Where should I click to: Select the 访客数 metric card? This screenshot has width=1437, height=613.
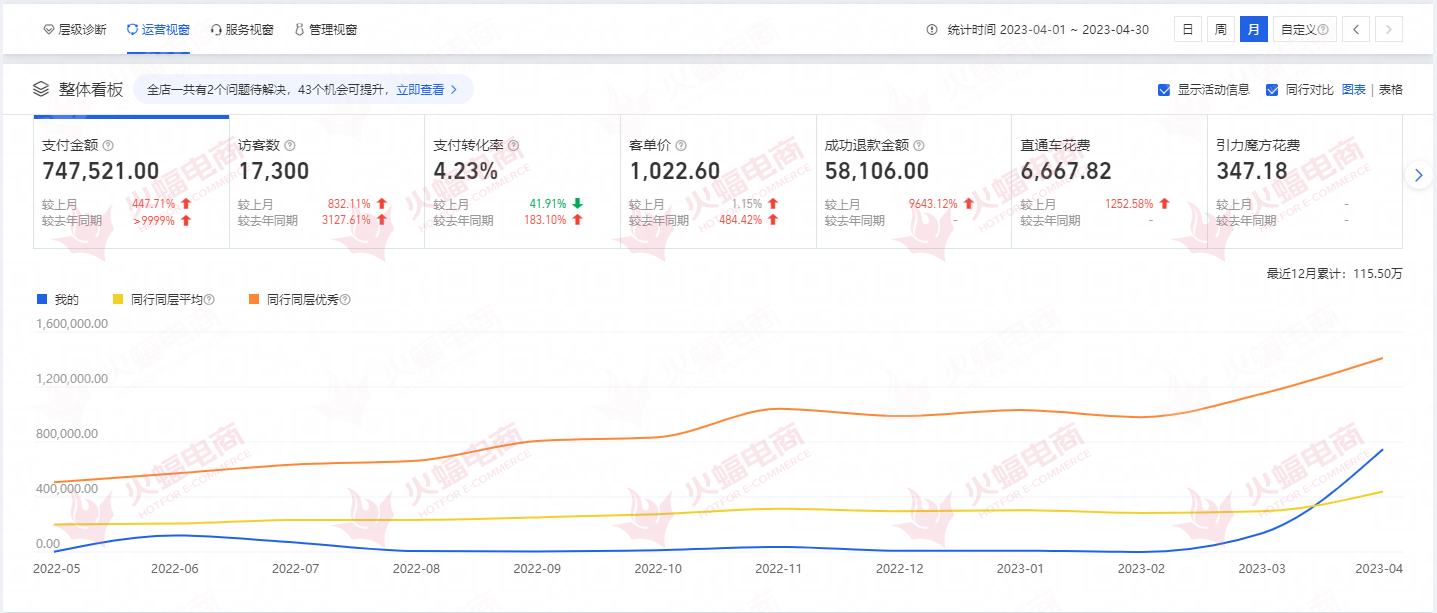coord(326,181)
